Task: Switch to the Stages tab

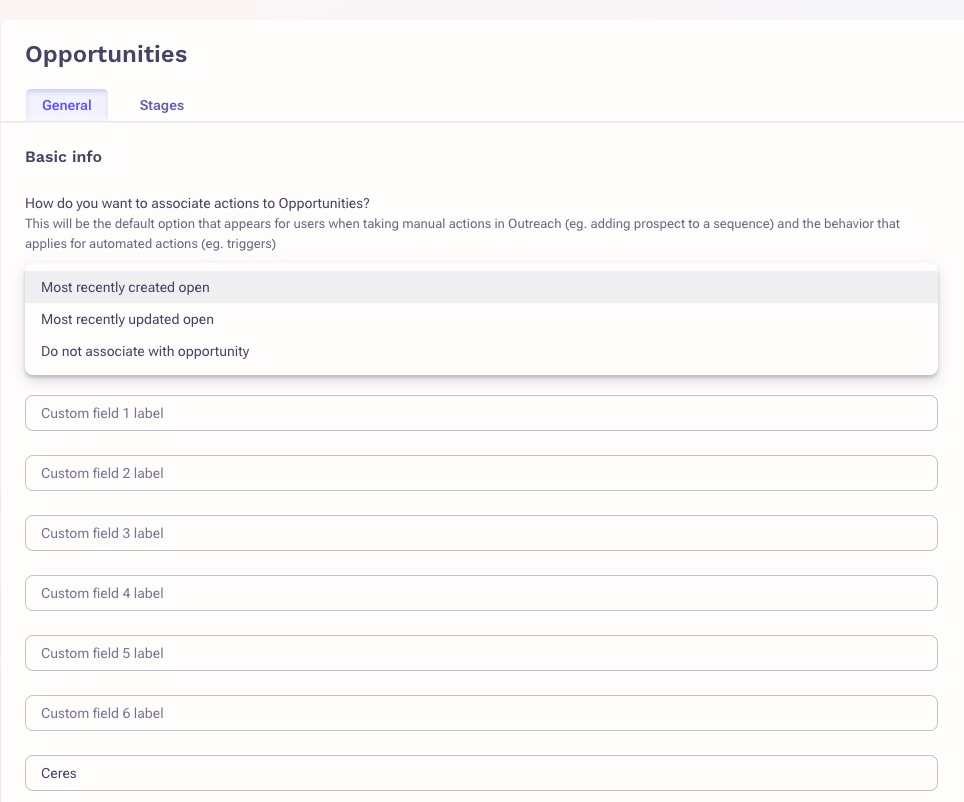Action: coord(161,105)
